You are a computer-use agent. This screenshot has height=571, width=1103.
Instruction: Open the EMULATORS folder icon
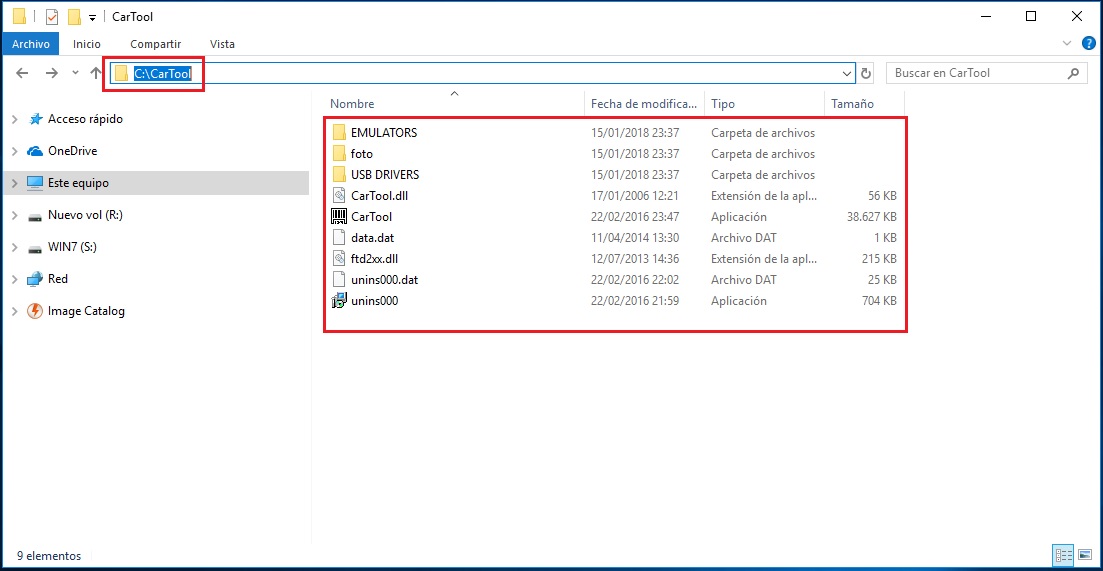[340, 132]
